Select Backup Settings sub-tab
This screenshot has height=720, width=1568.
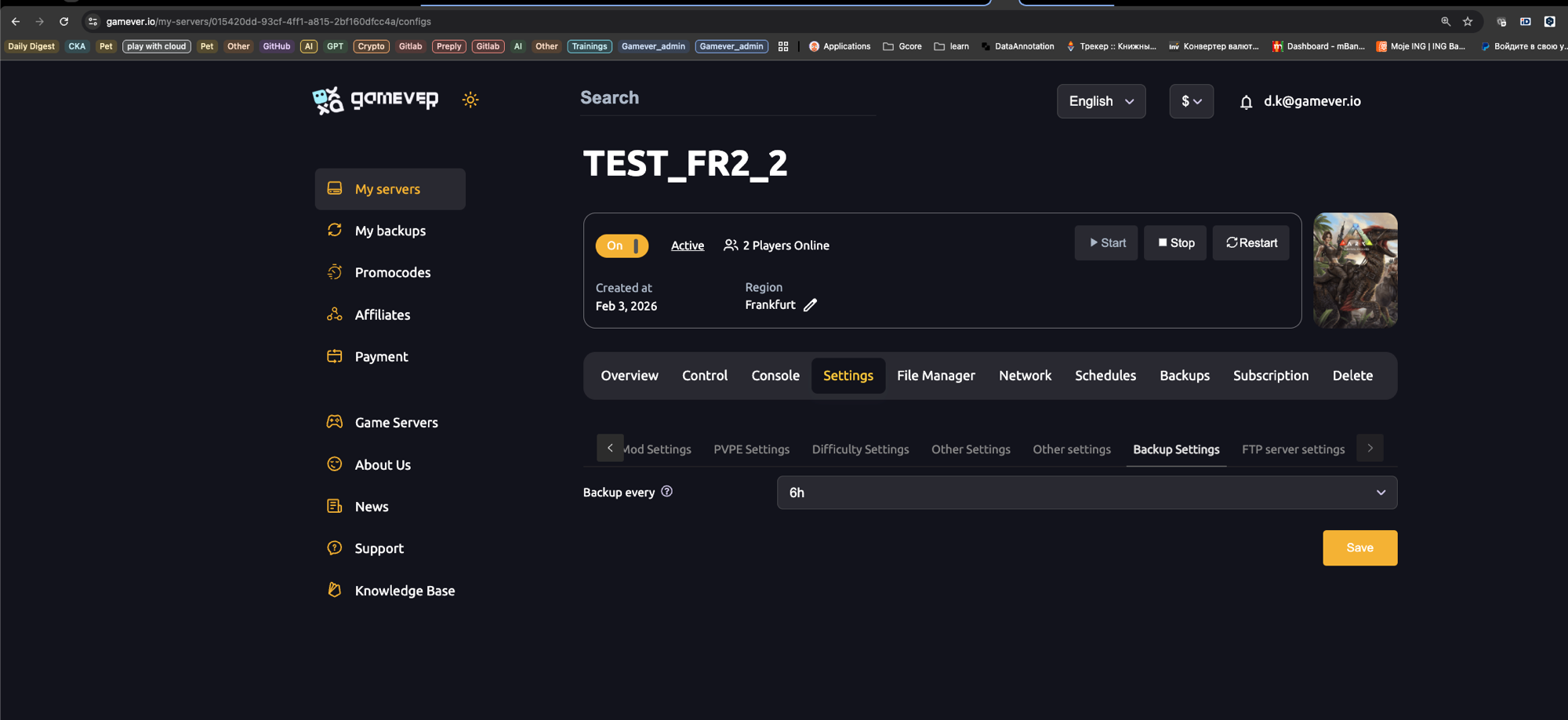[x=1176, y=449]
